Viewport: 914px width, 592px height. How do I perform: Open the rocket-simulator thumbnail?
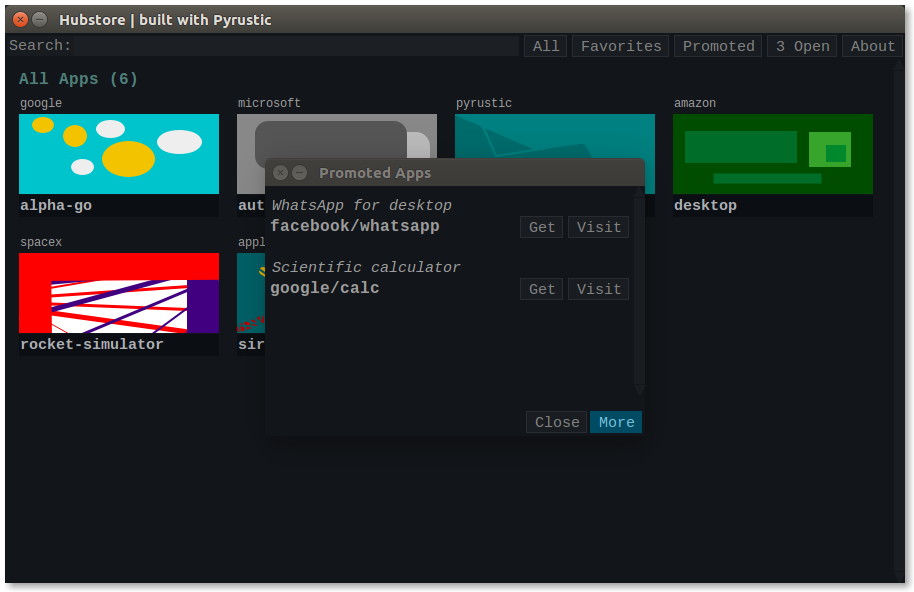(x=119, y=293)
